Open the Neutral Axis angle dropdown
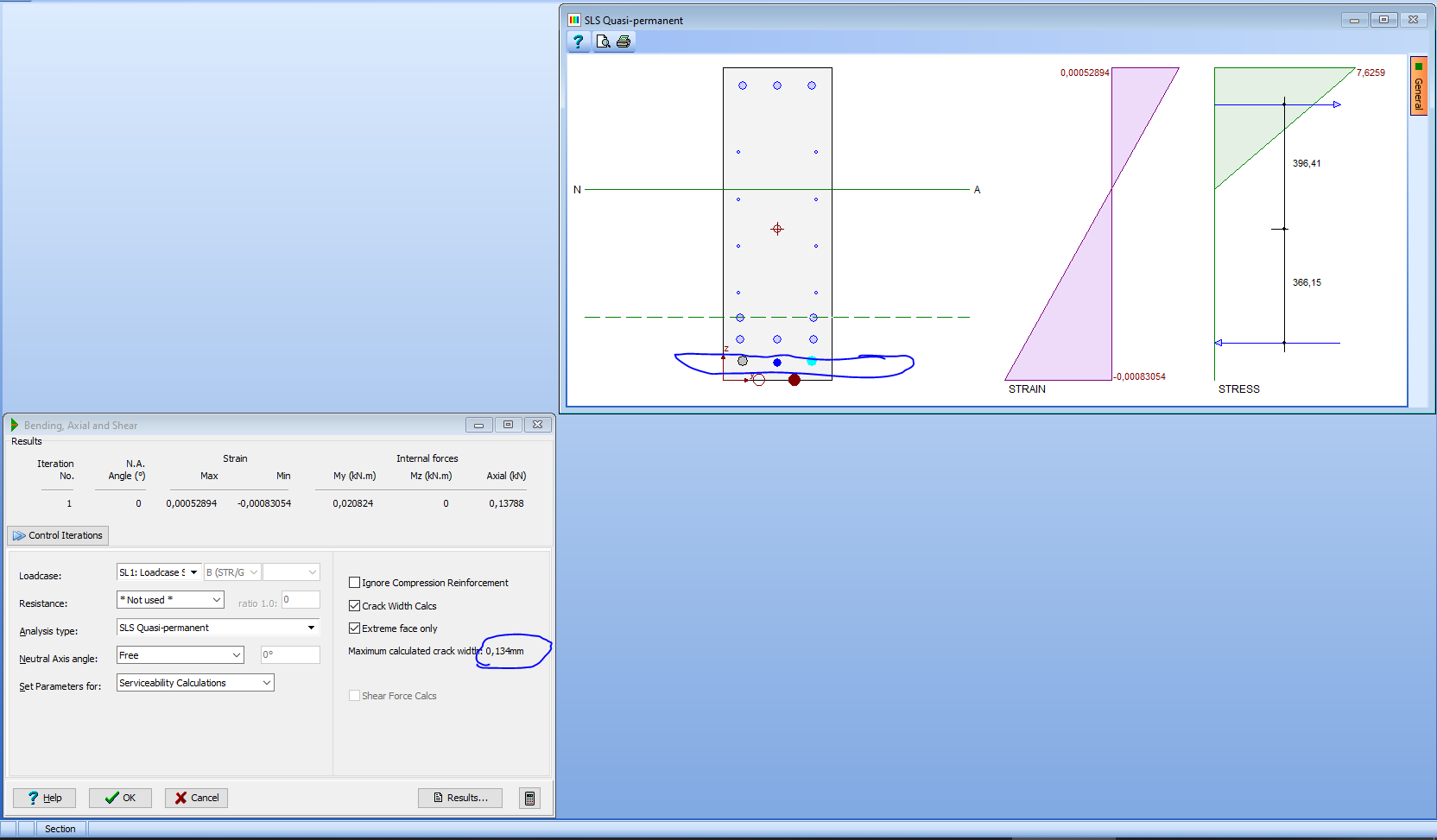1437x840 pixels. coord(237,654)
